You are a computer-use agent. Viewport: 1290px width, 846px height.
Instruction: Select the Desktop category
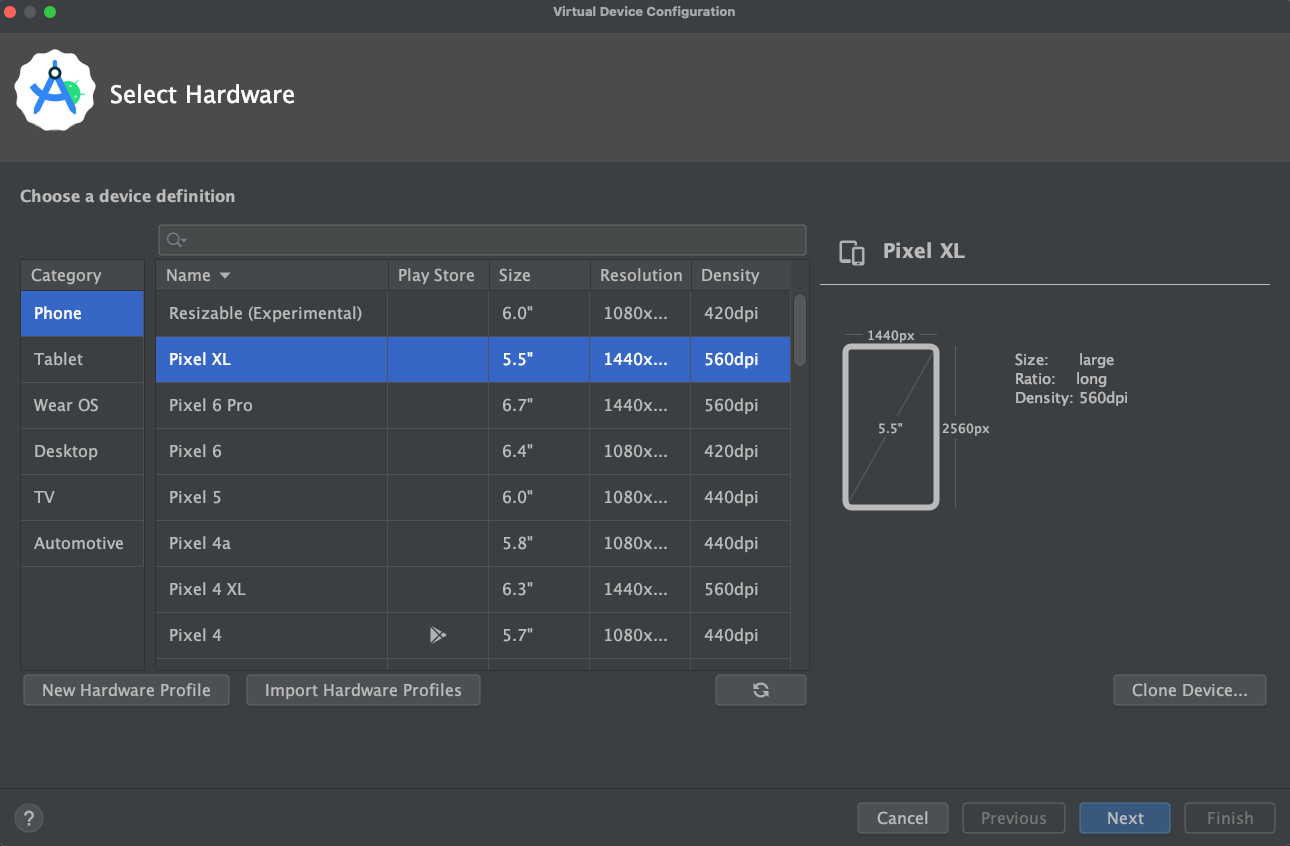pos(66,451)
